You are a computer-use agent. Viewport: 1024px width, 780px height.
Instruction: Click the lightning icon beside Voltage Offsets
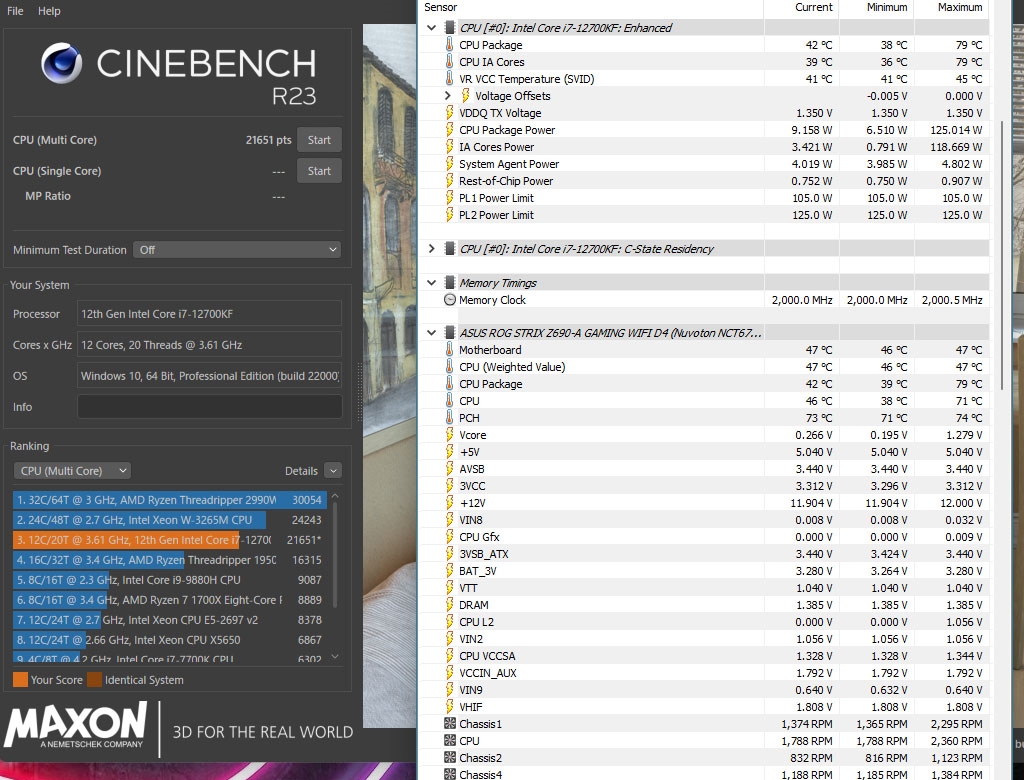[466, 96]
